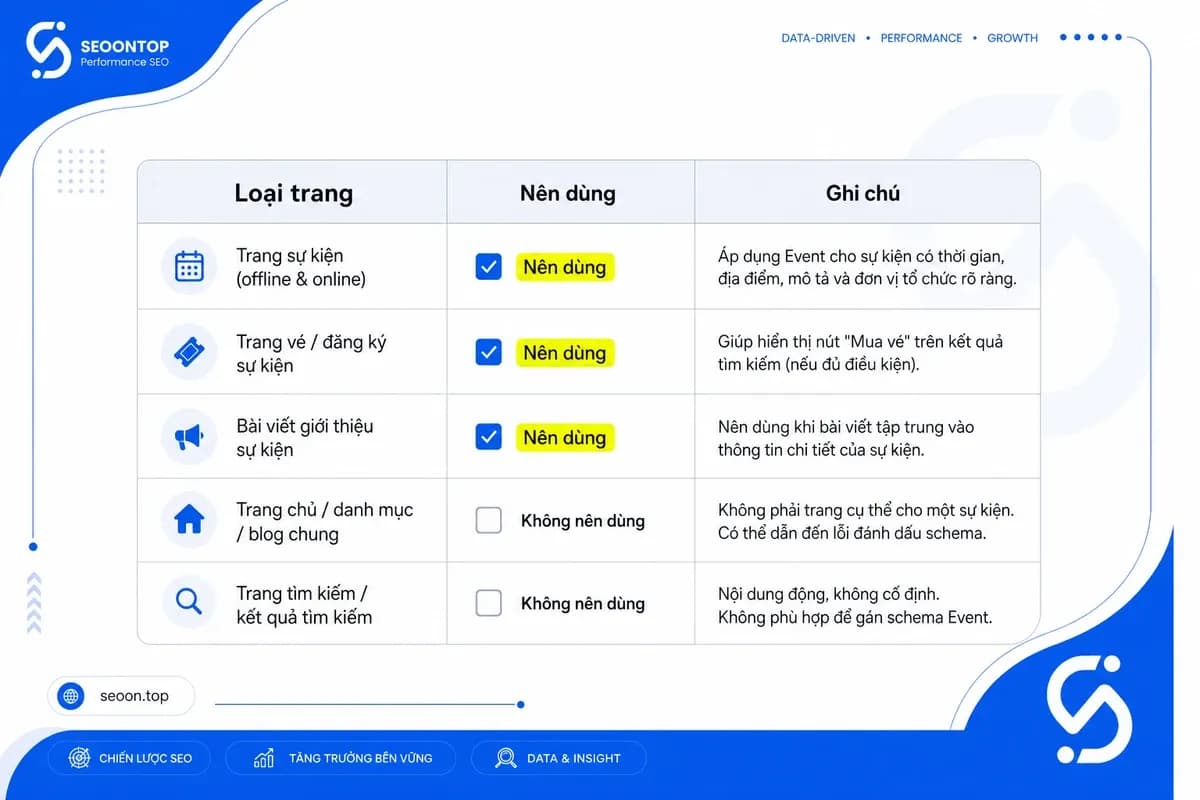1200x800 pixels.
Task: Check the Trang tìm kiếm checkbox
Action: click(x=488, y=603)
